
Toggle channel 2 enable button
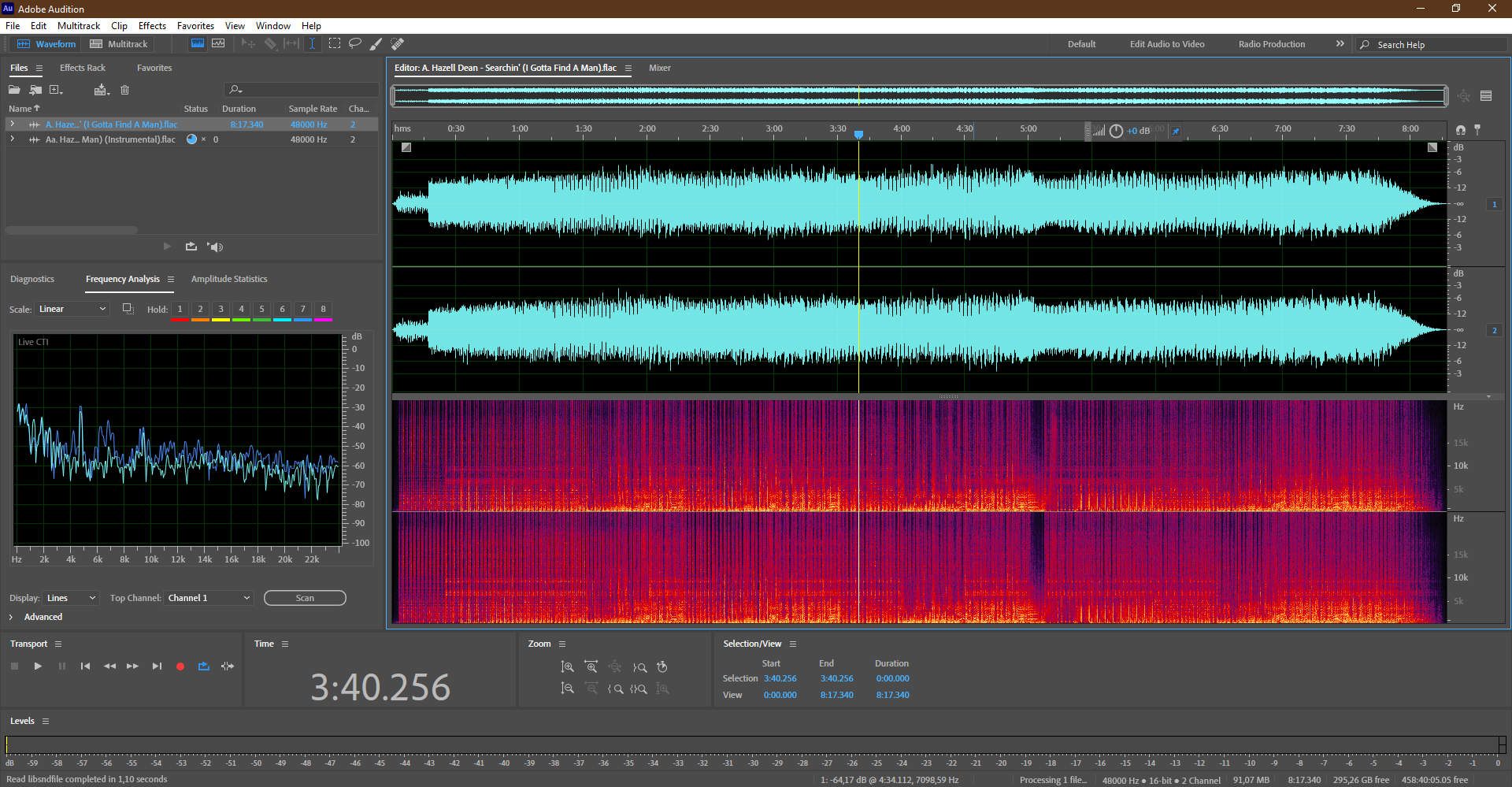click(x=1494, y=330)
